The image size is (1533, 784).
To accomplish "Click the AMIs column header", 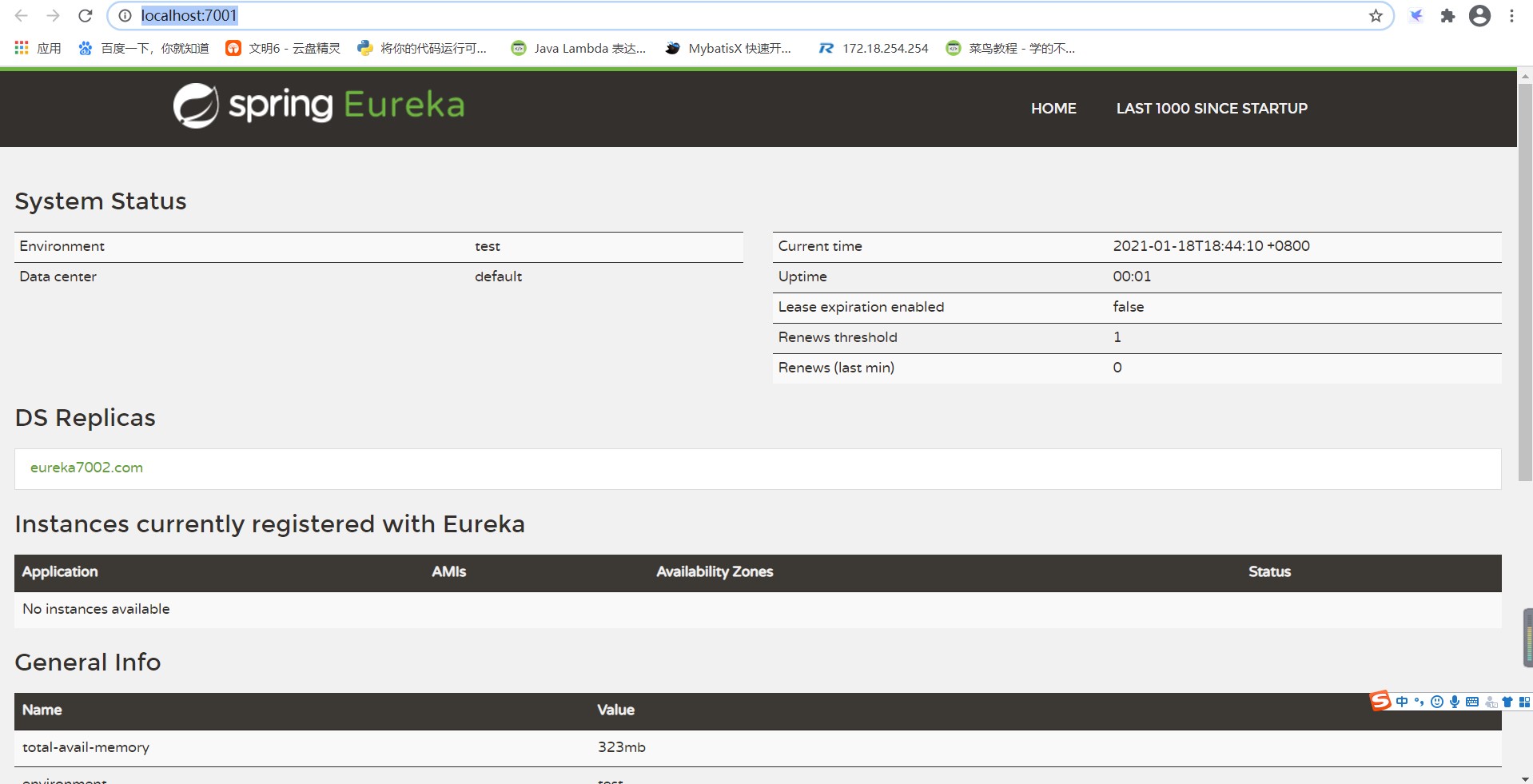I will [x=448, y=571].
